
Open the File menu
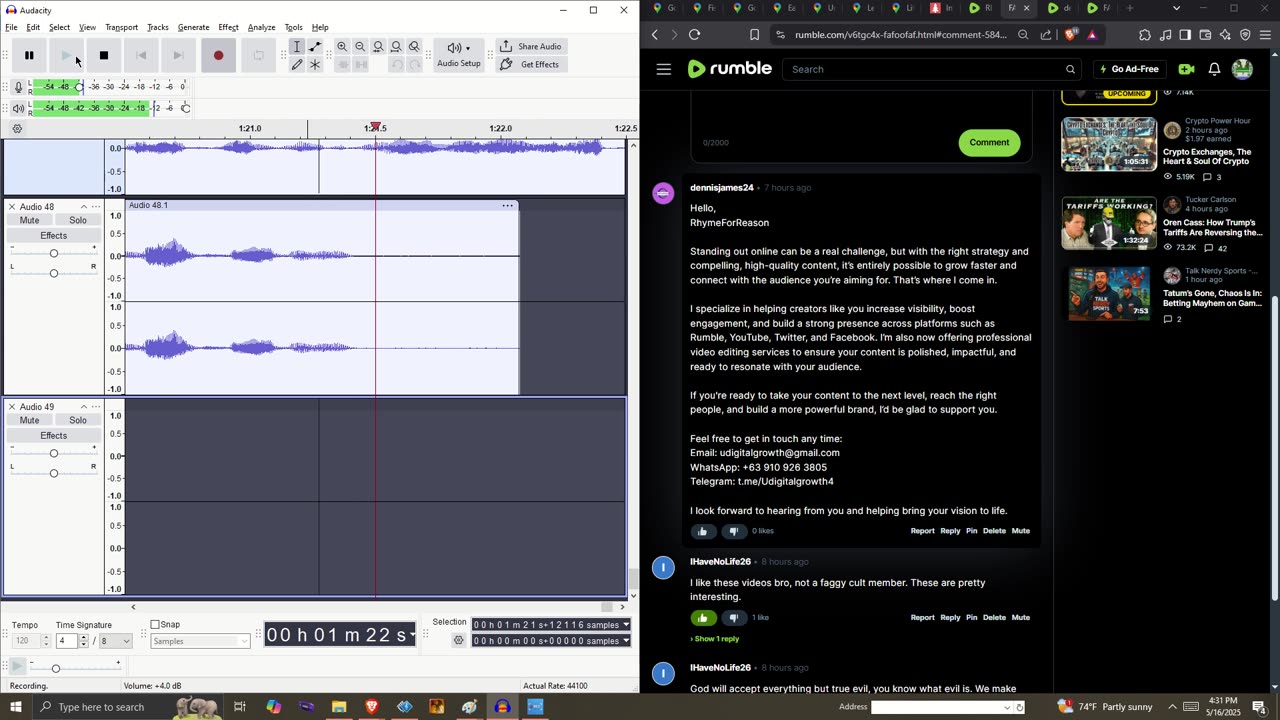[11, 27]
